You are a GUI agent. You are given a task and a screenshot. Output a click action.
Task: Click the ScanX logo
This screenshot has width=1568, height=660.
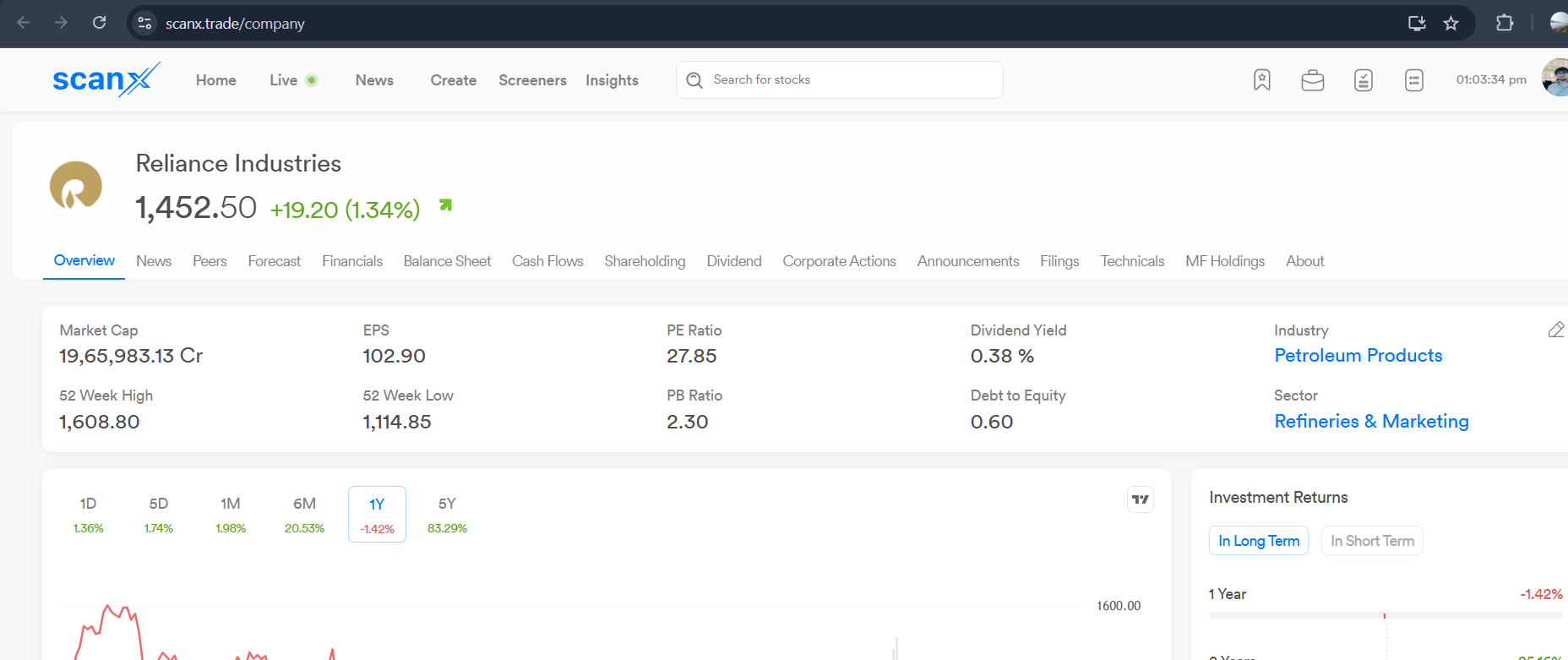point(106,79)
